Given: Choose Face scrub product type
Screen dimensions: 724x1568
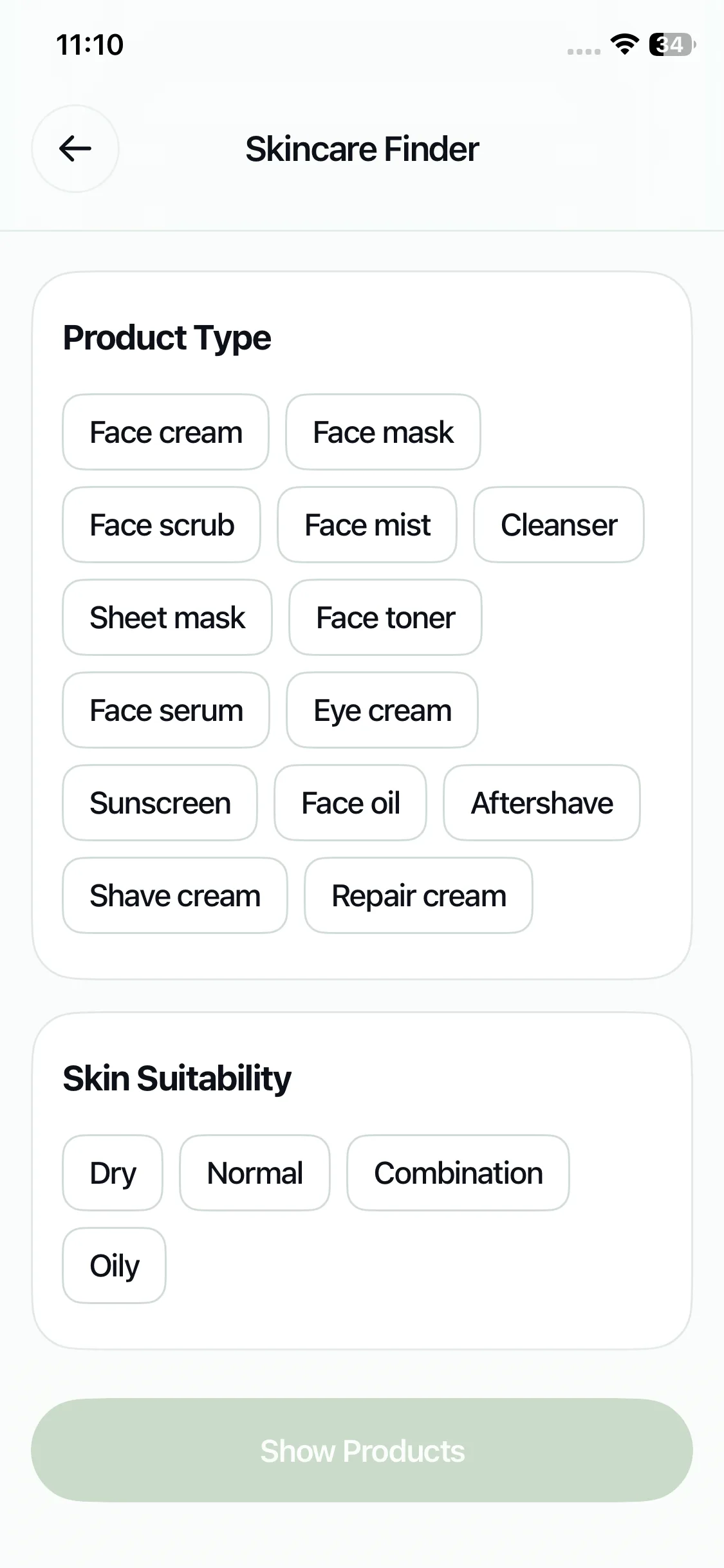Looking at the screenshot, I should pyautogui.click(x=162, y=525).
